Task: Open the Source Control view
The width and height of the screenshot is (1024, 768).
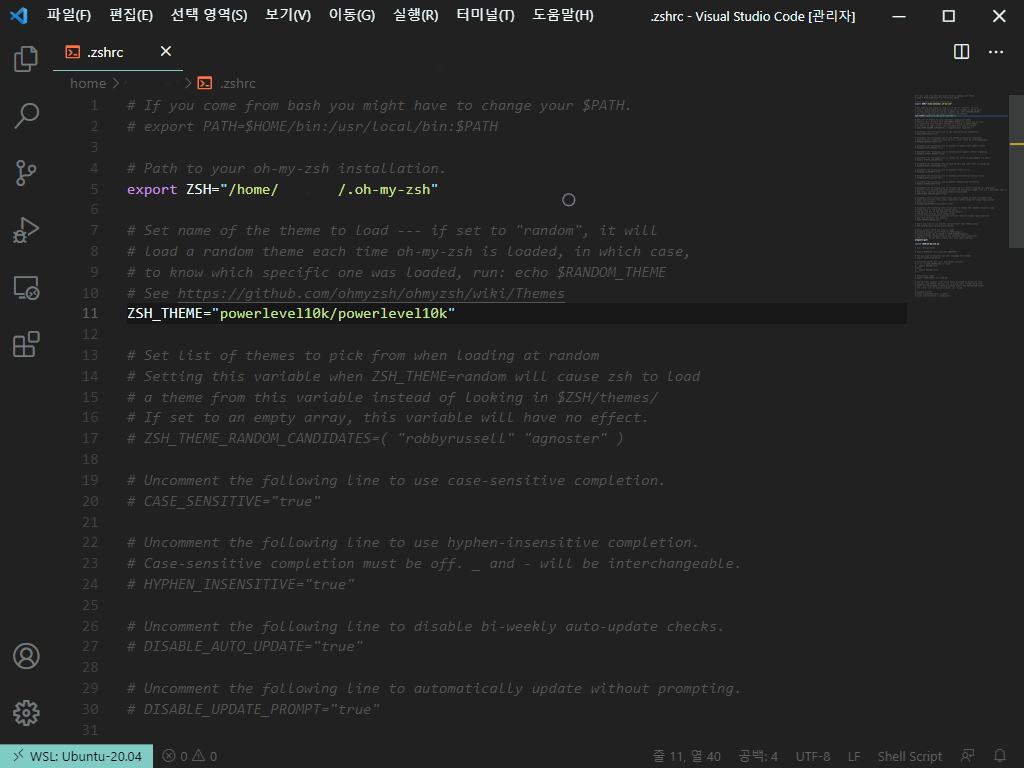Action: (26, 173)
